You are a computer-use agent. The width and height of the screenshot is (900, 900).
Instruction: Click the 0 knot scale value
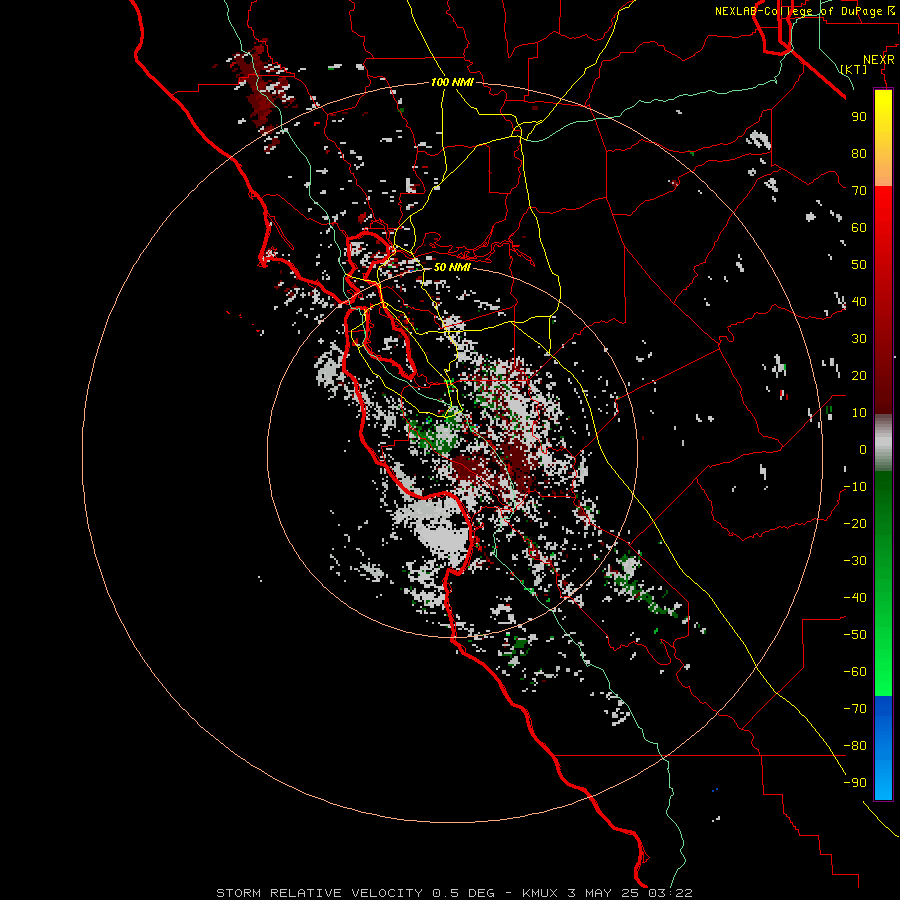pyautogui.click(x=863, y=449)
